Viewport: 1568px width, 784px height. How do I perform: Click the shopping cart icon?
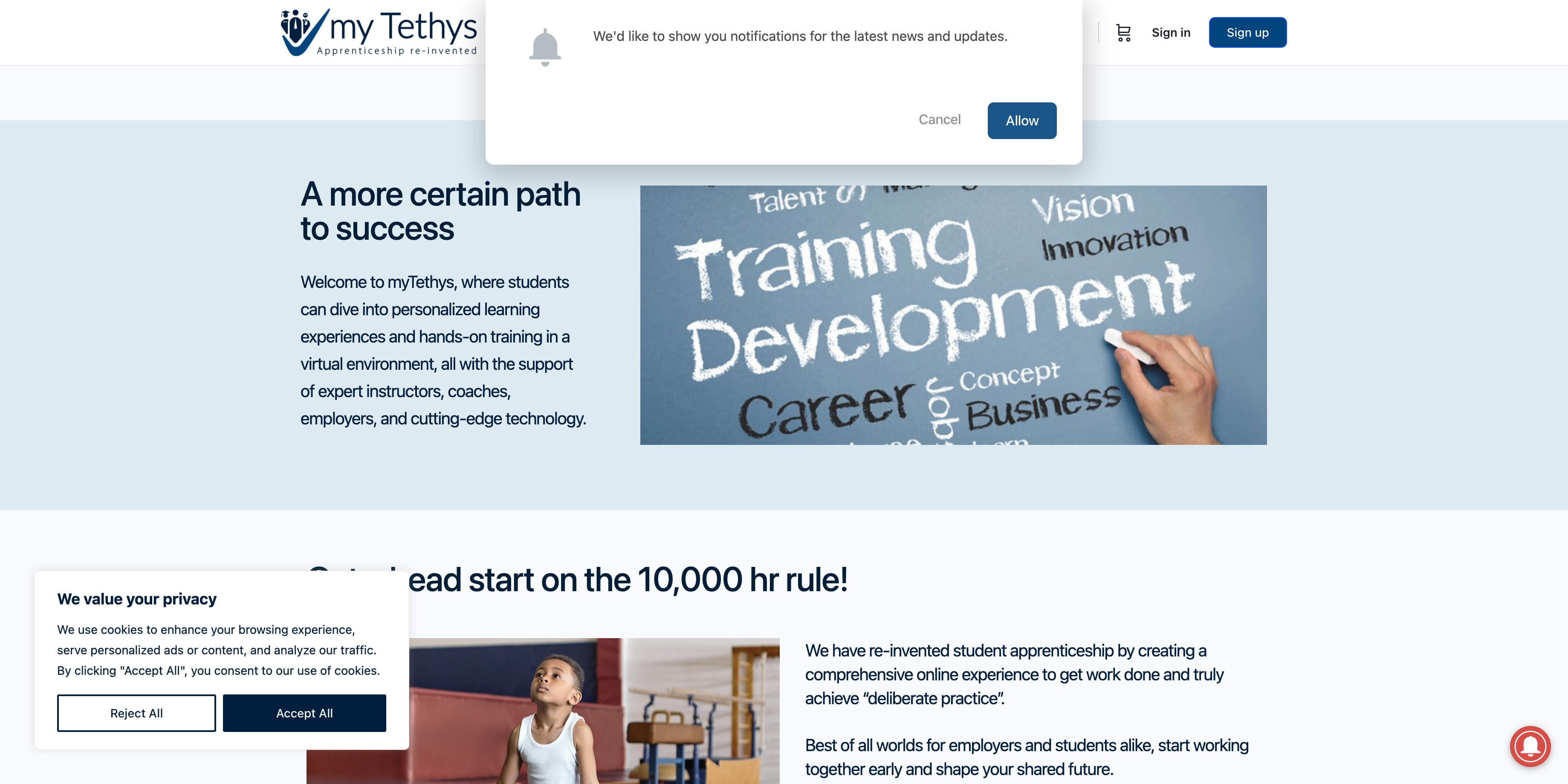point(1123,32)
